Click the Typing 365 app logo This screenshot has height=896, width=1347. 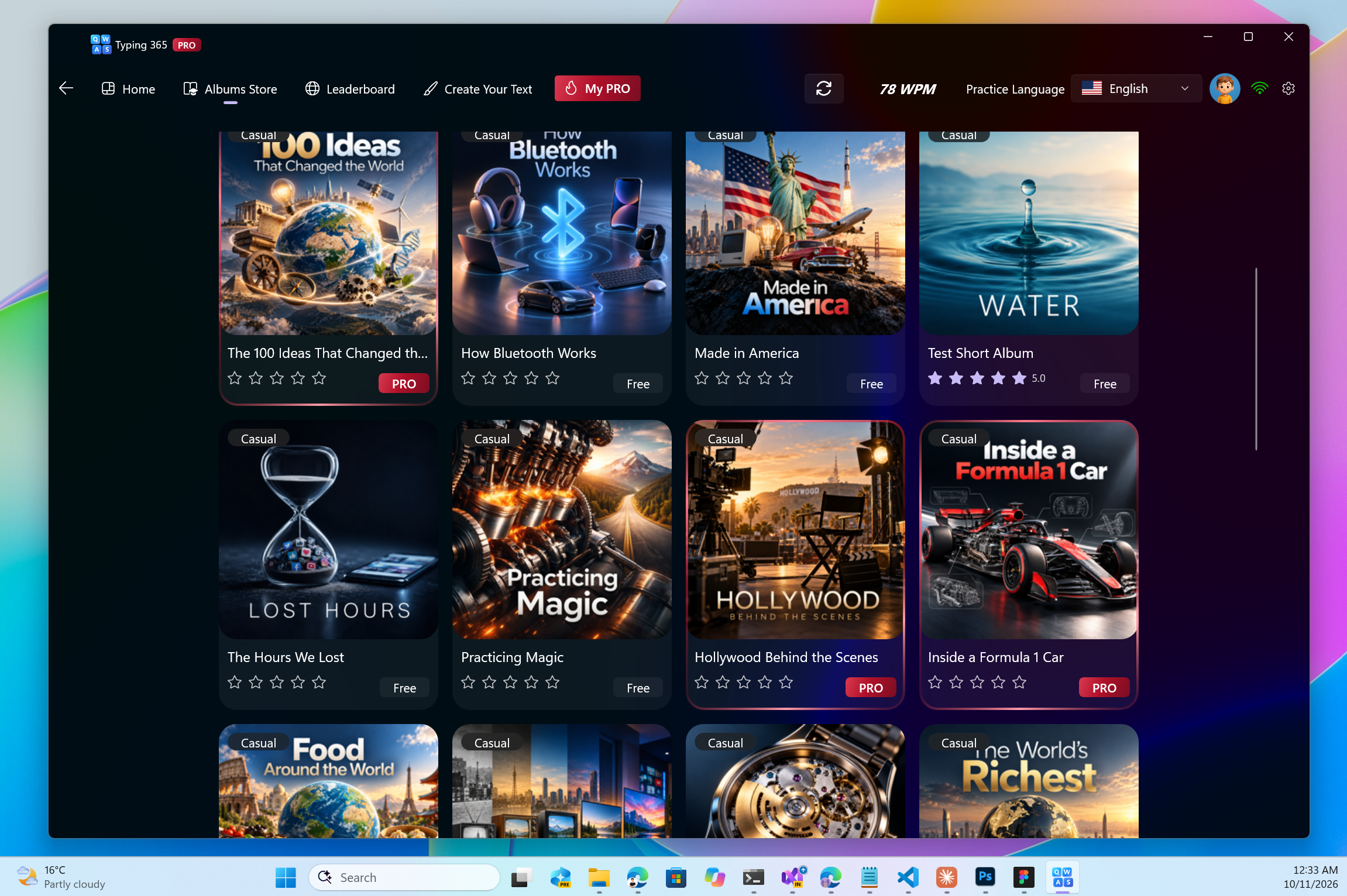[x=101, y=44]
